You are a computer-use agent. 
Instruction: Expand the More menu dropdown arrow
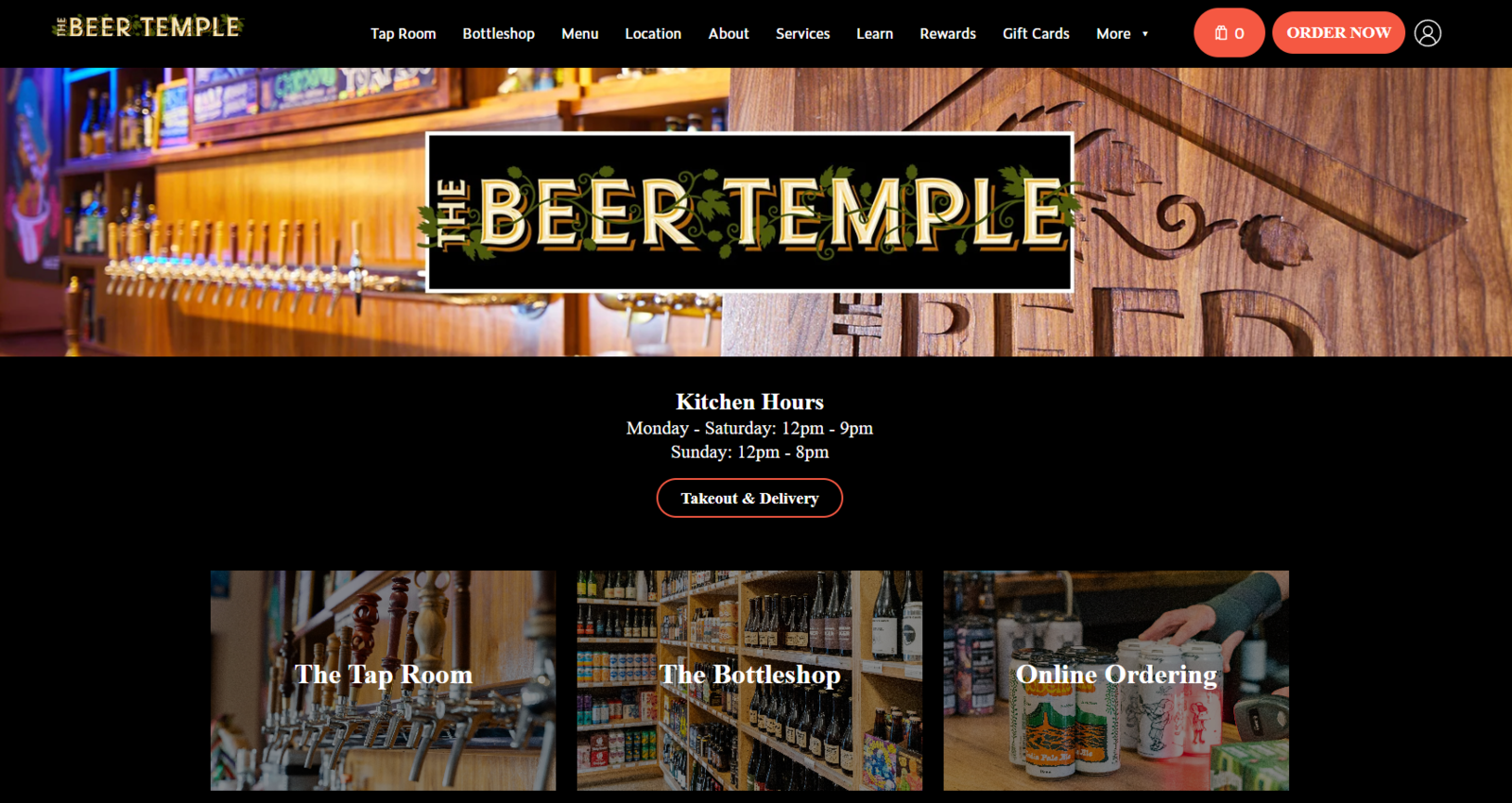[x=1145, y=34]
